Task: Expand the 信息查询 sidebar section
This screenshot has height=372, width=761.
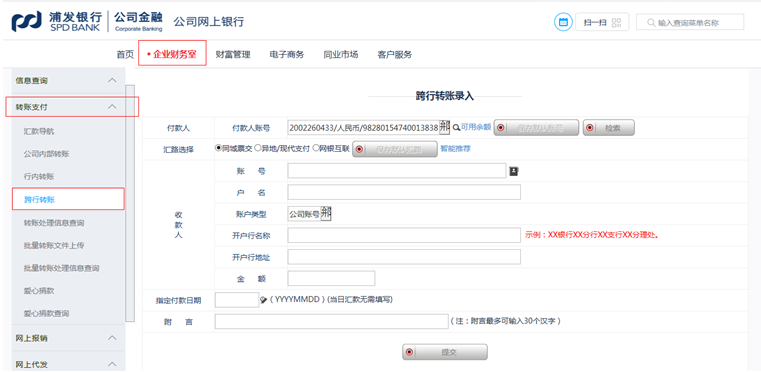Action: pyautogui.click(x=112, y=80)
